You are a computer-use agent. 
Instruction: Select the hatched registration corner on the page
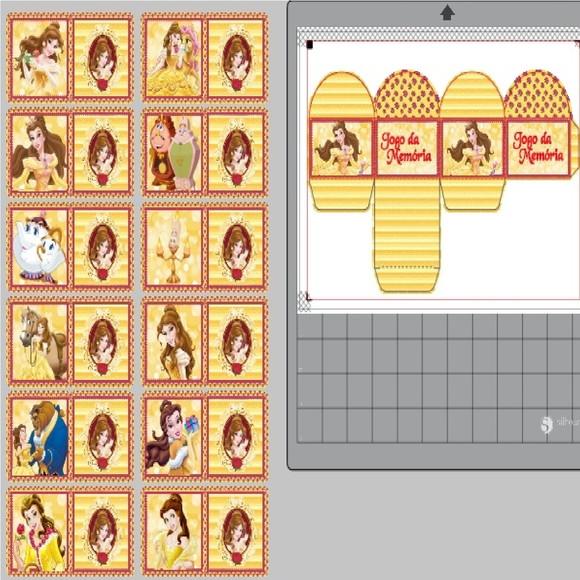pyautogui.click(x=304, y=302)
